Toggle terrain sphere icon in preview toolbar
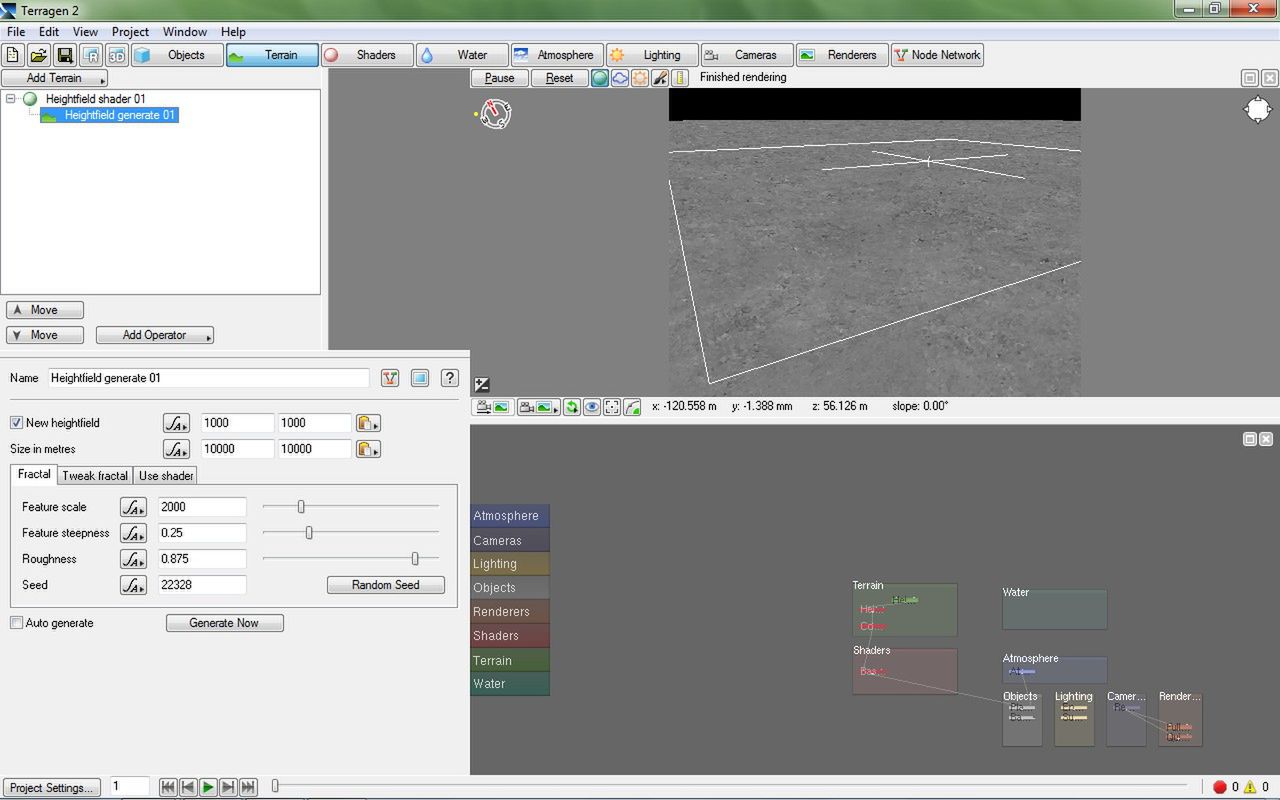The height and width of the screenshot is (800, 1280). (x=600, y=78)
